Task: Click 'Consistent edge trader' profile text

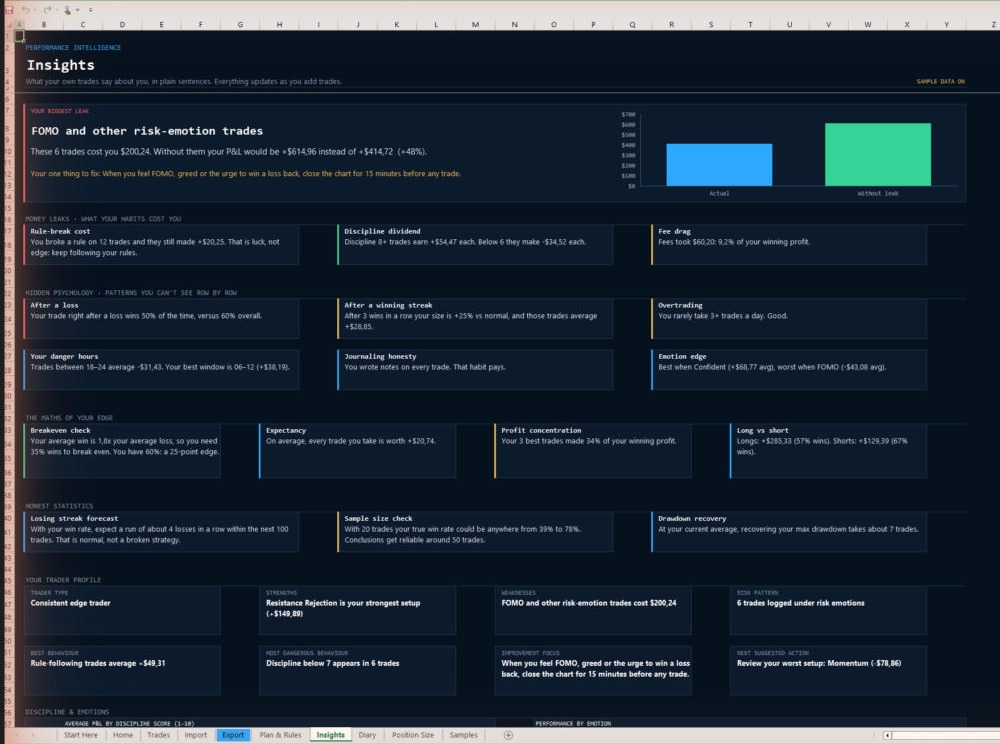Action: [71, 603]
